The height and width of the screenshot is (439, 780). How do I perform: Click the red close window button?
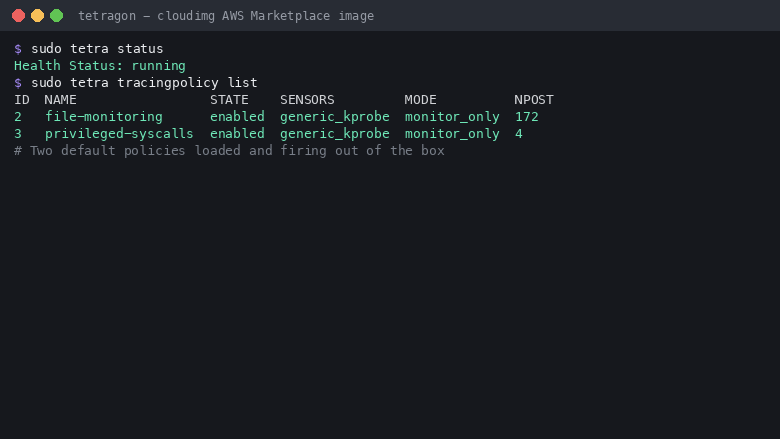pyautogui.click(x=18, y=15)
